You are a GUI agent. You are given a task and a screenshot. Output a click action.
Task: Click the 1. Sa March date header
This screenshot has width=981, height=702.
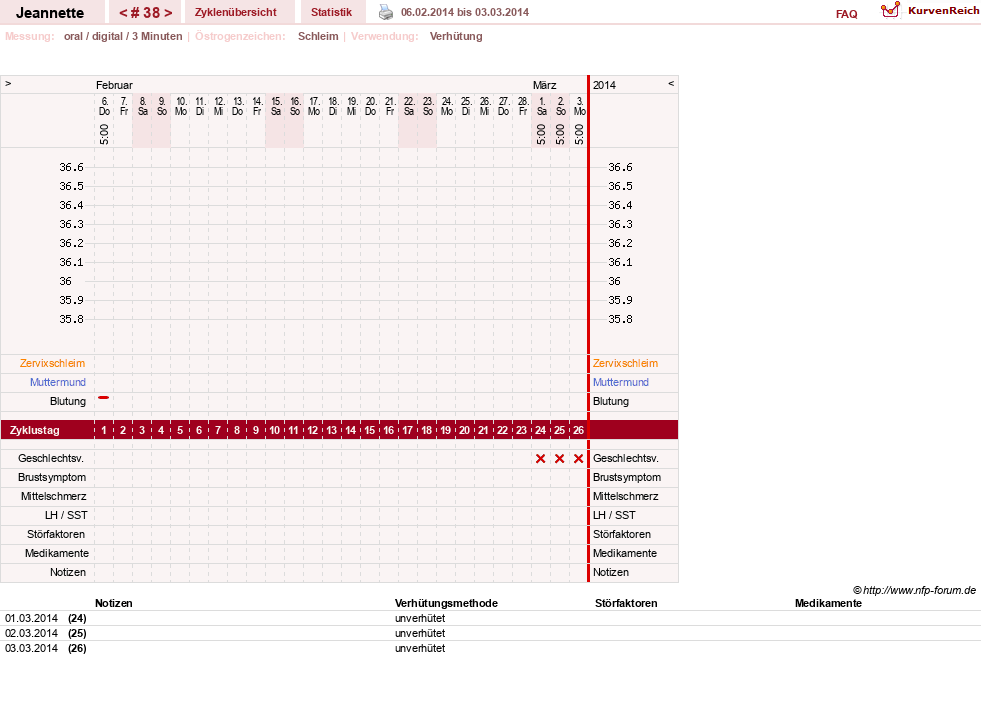point(542,106)
